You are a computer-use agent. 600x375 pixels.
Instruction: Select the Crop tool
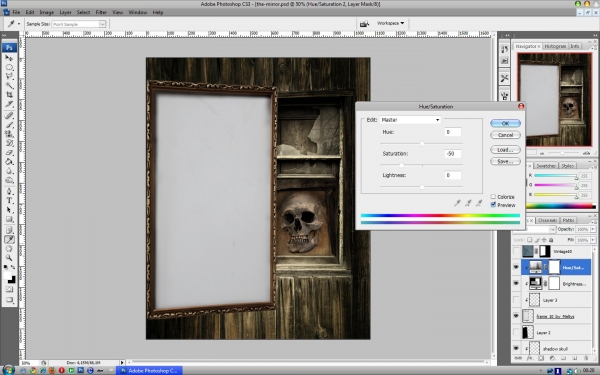9,95
